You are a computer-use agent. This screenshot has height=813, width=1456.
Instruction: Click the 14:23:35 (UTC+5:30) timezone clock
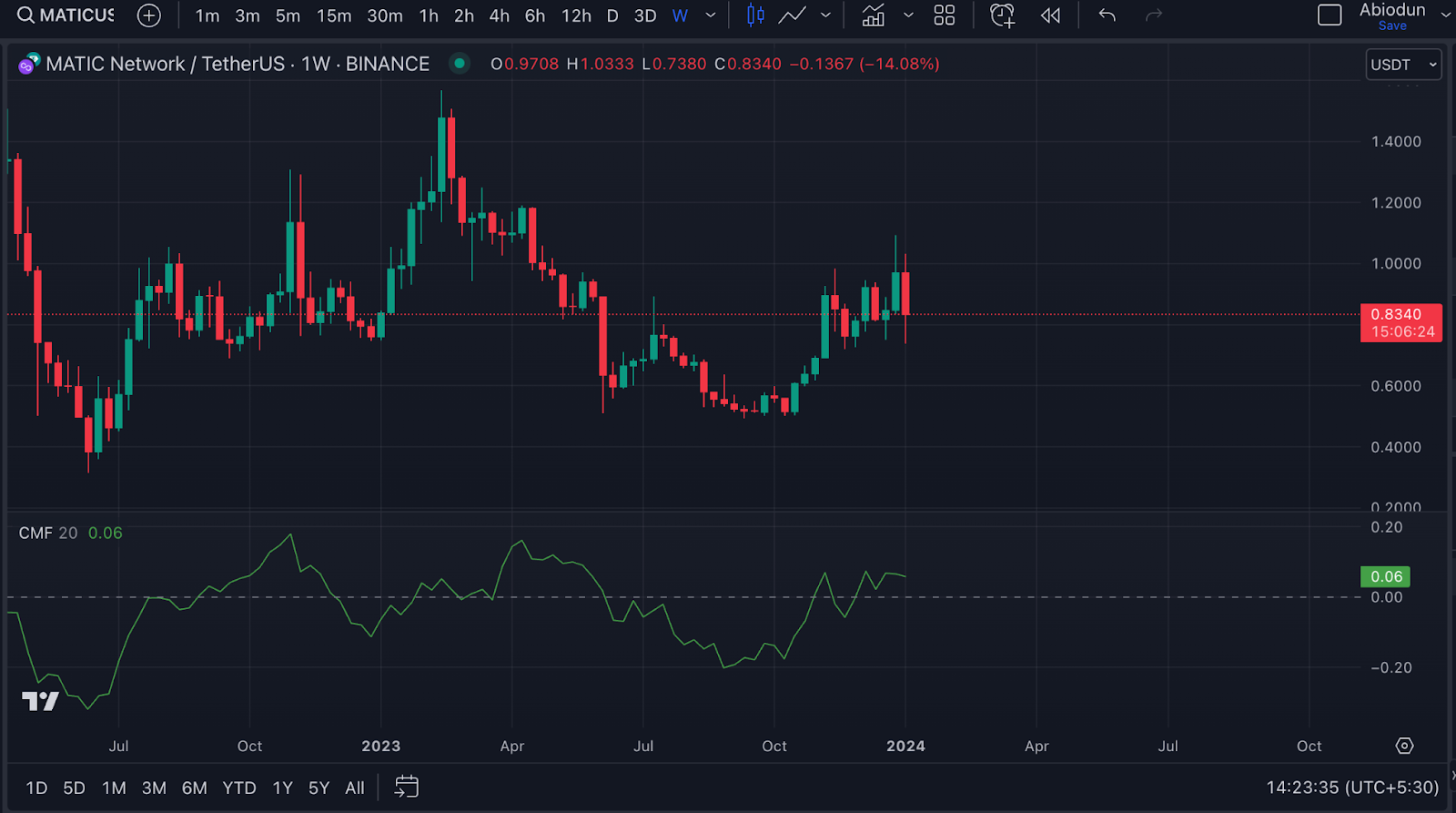pos(1352,788)
